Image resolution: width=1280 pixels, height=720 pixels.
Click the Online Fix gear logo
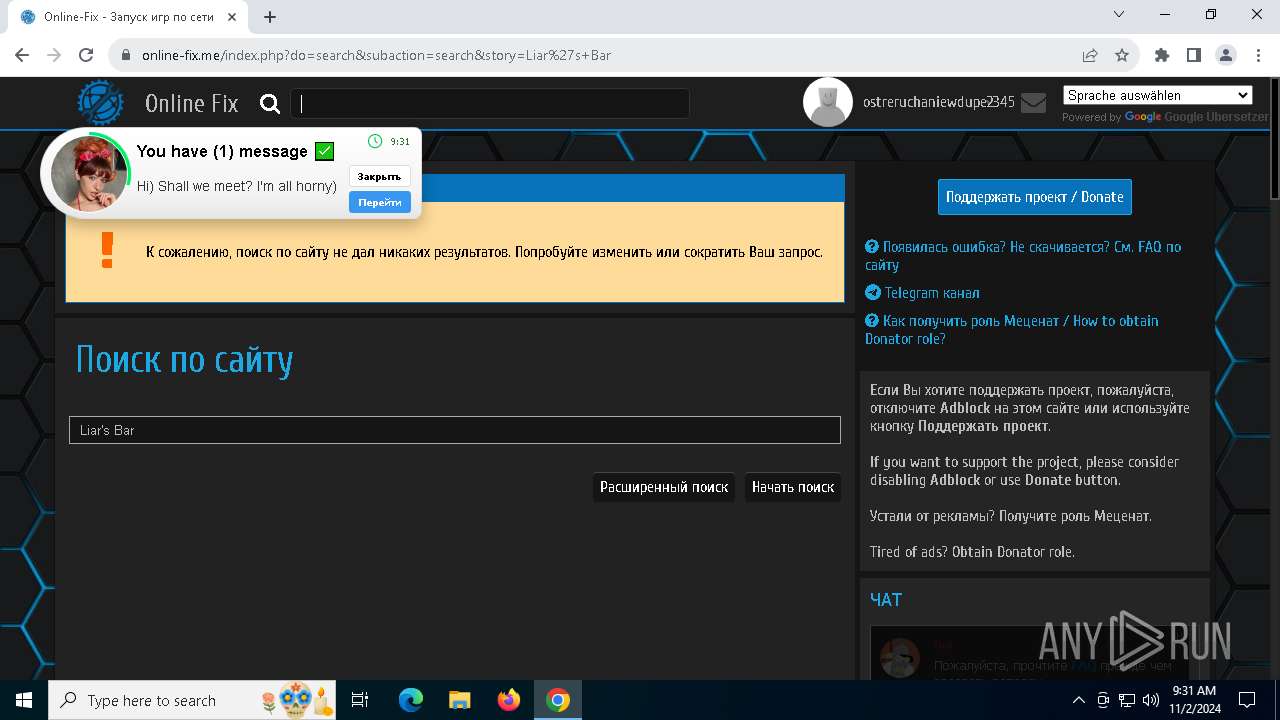click(101, 103)
